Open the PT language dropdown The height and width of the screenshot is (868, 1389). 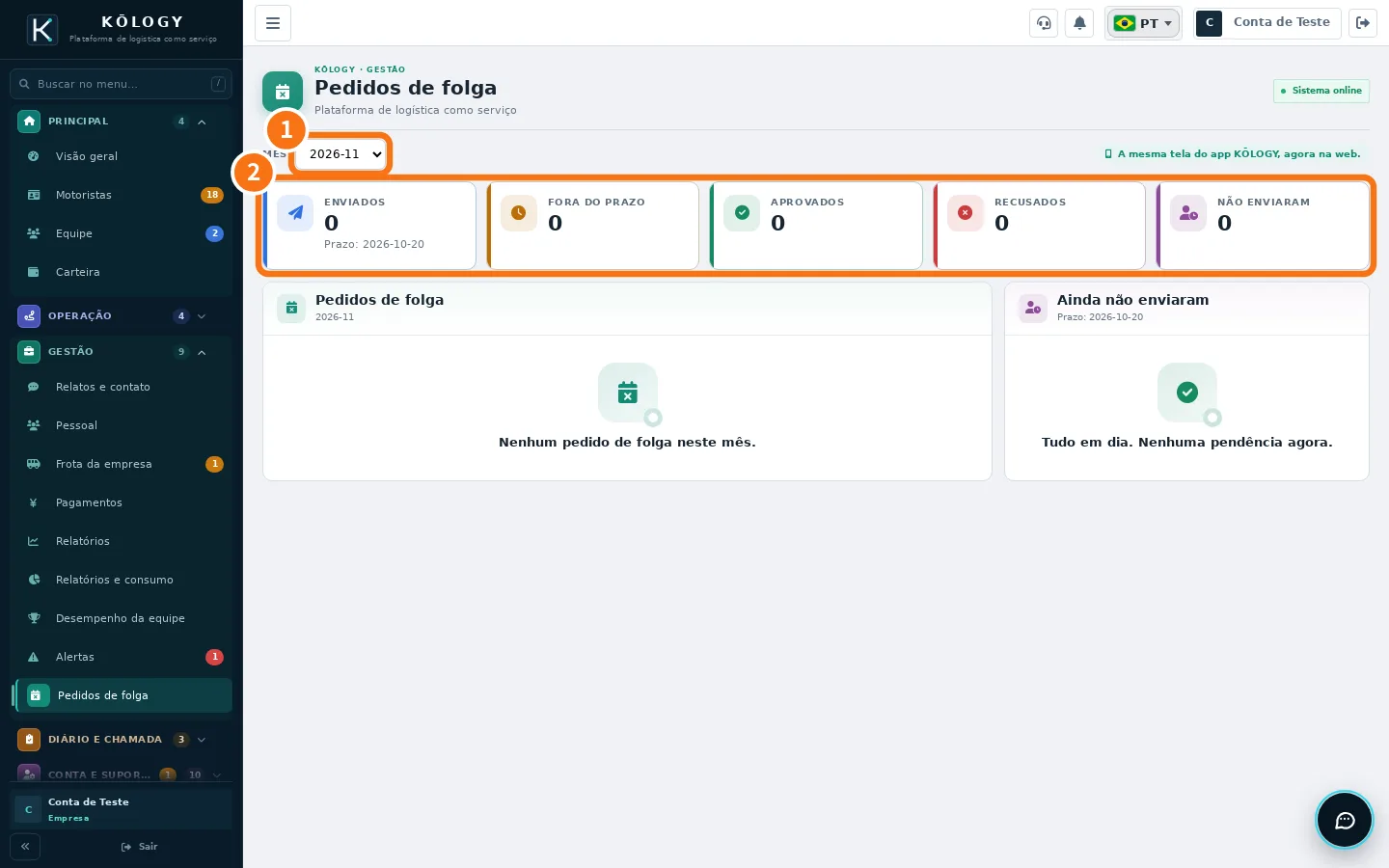[1143, 23]
